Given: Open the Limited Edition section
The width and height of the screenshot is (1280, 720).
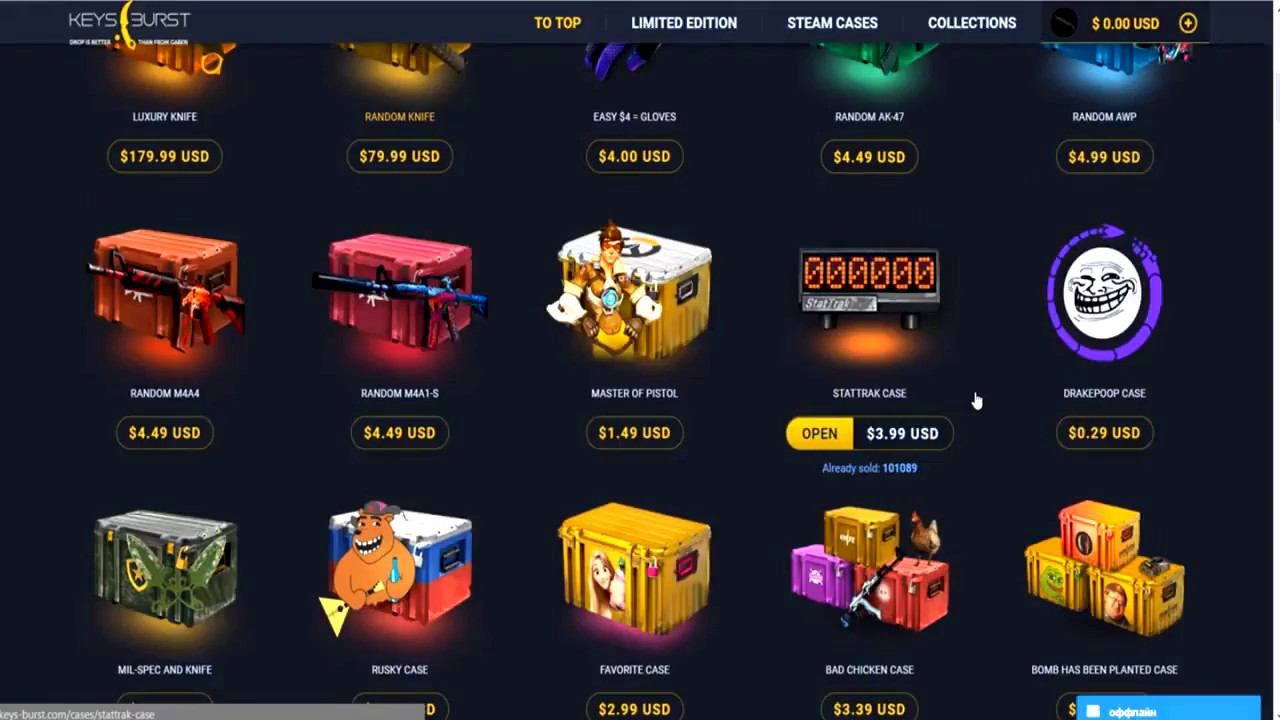Looking at the screenshot, I should point(684,23).
